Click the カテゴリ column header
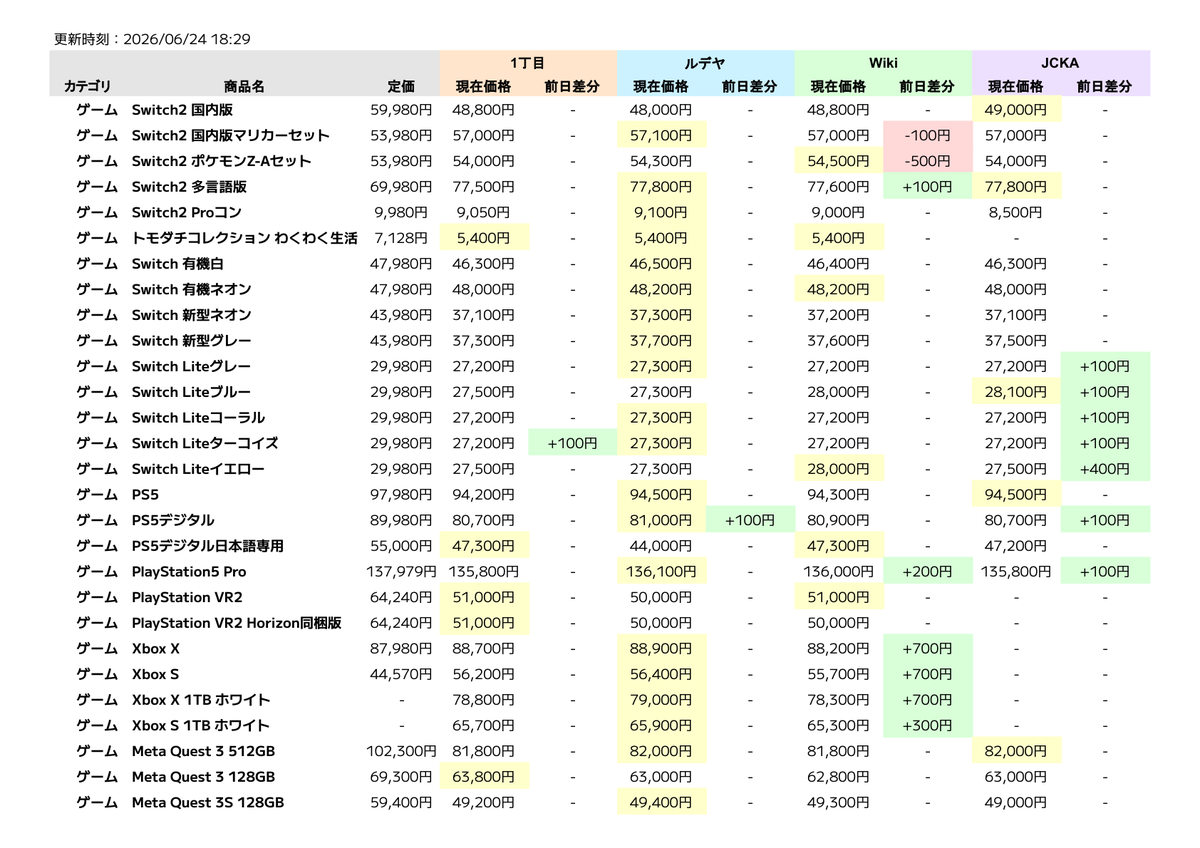This screenshot has width=1200, height=848. [x=87, y=87]
